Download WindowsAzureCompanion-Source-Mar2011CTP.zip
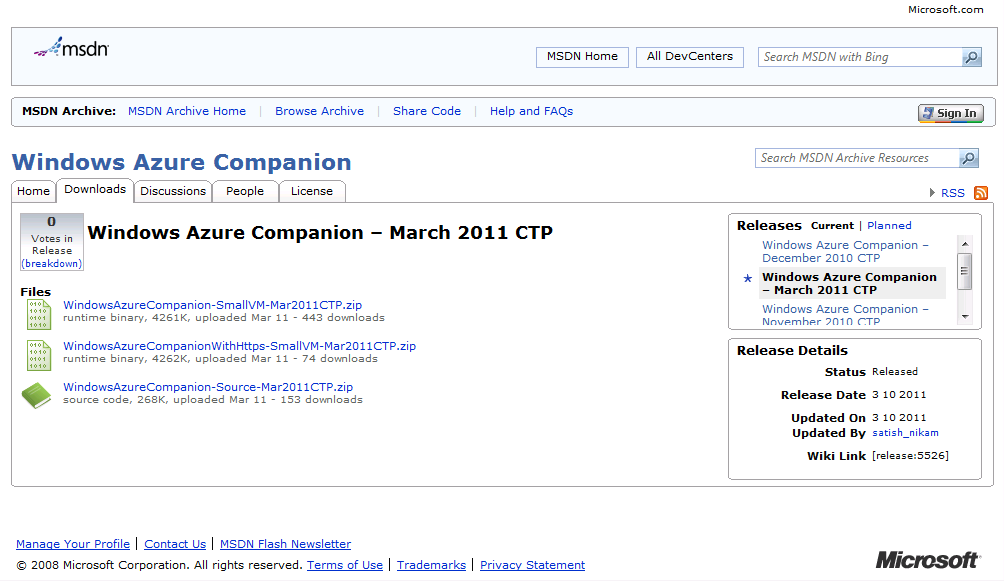Viewport: 1004px width, 581px height. tap(208, 387)
